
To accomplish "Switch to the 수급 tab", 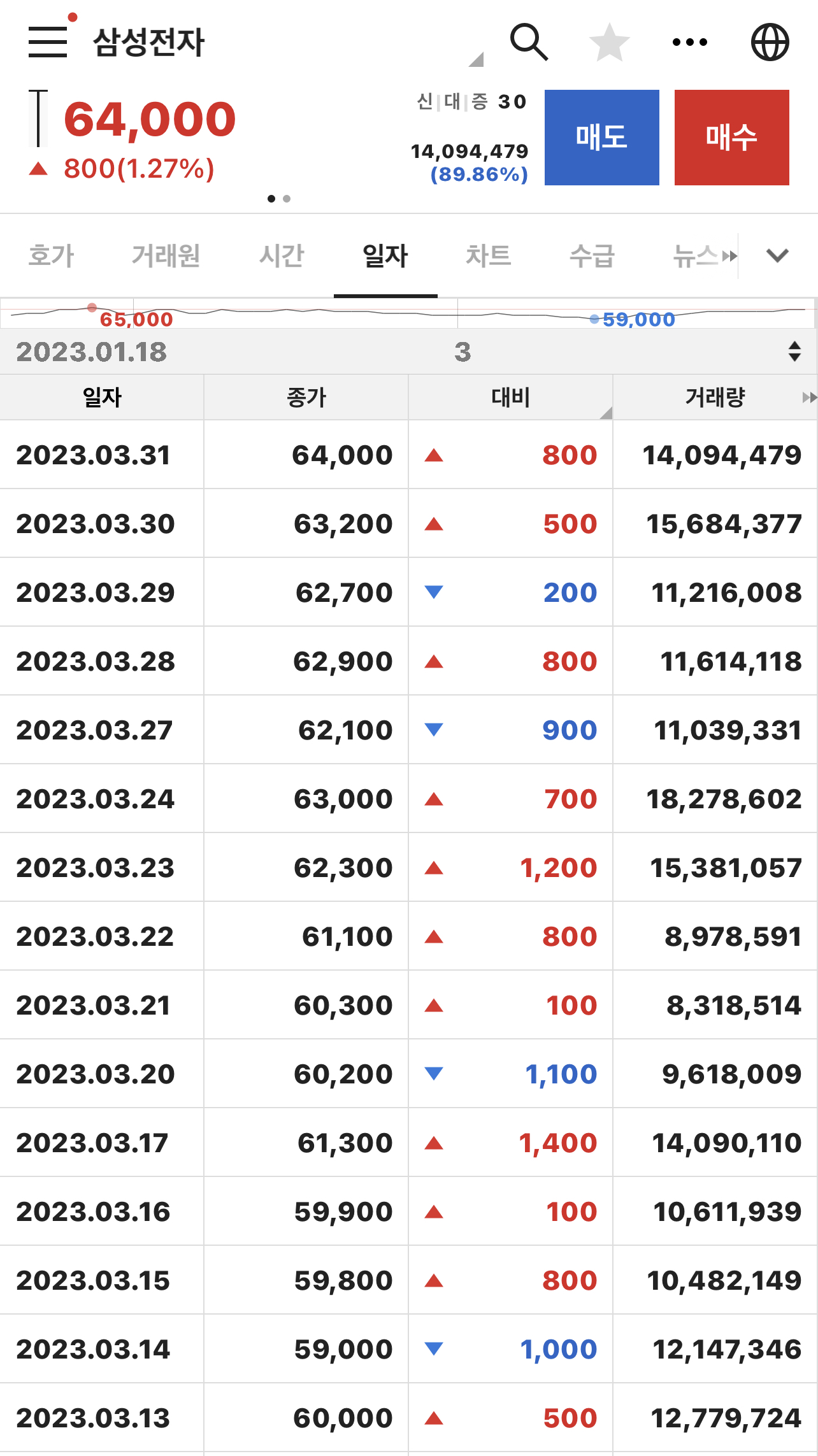I will (592, 255).
